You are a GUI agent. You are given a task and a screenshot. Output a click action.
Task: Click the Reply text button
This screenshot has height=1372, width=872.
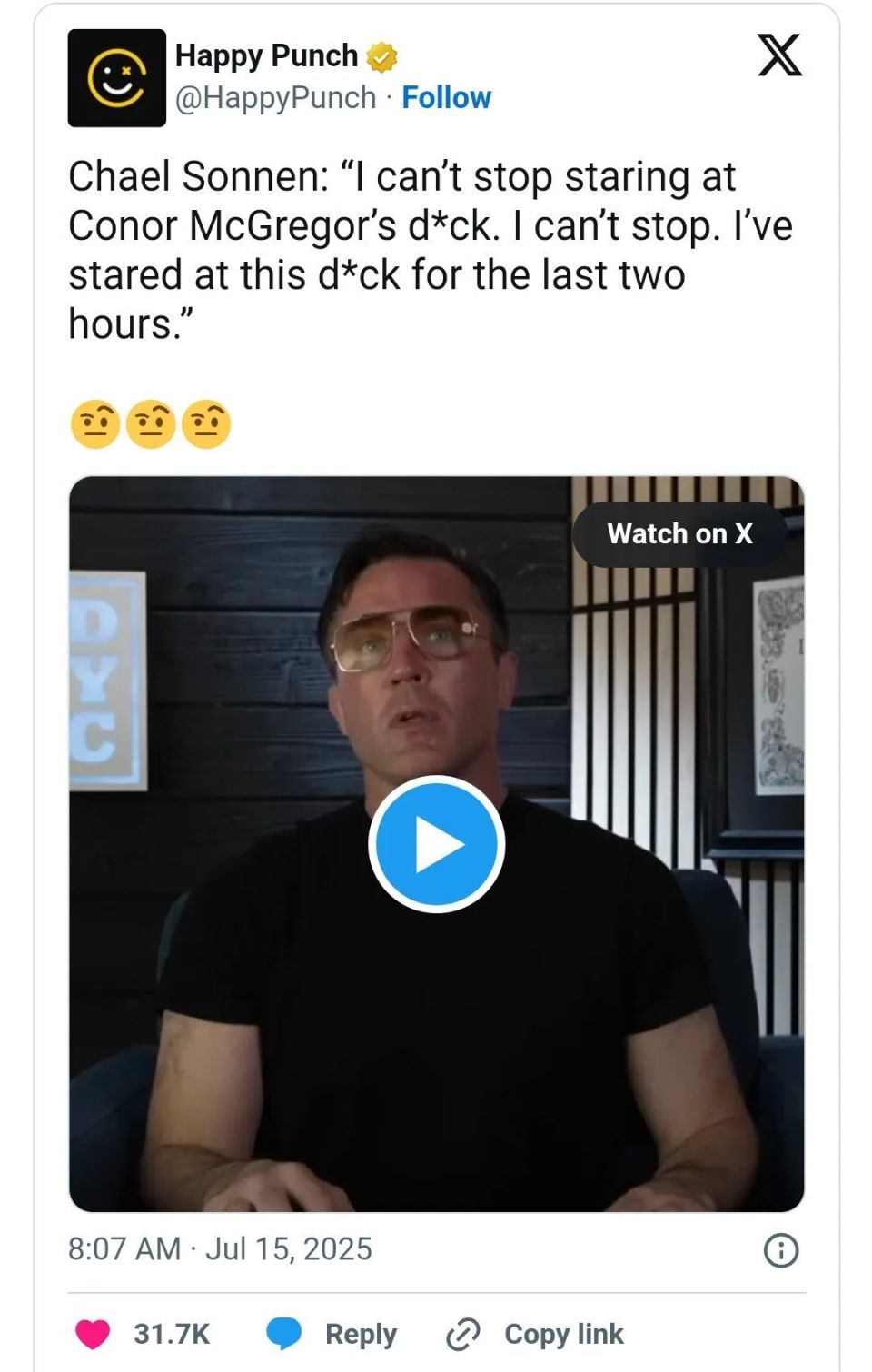[361, 1334]
